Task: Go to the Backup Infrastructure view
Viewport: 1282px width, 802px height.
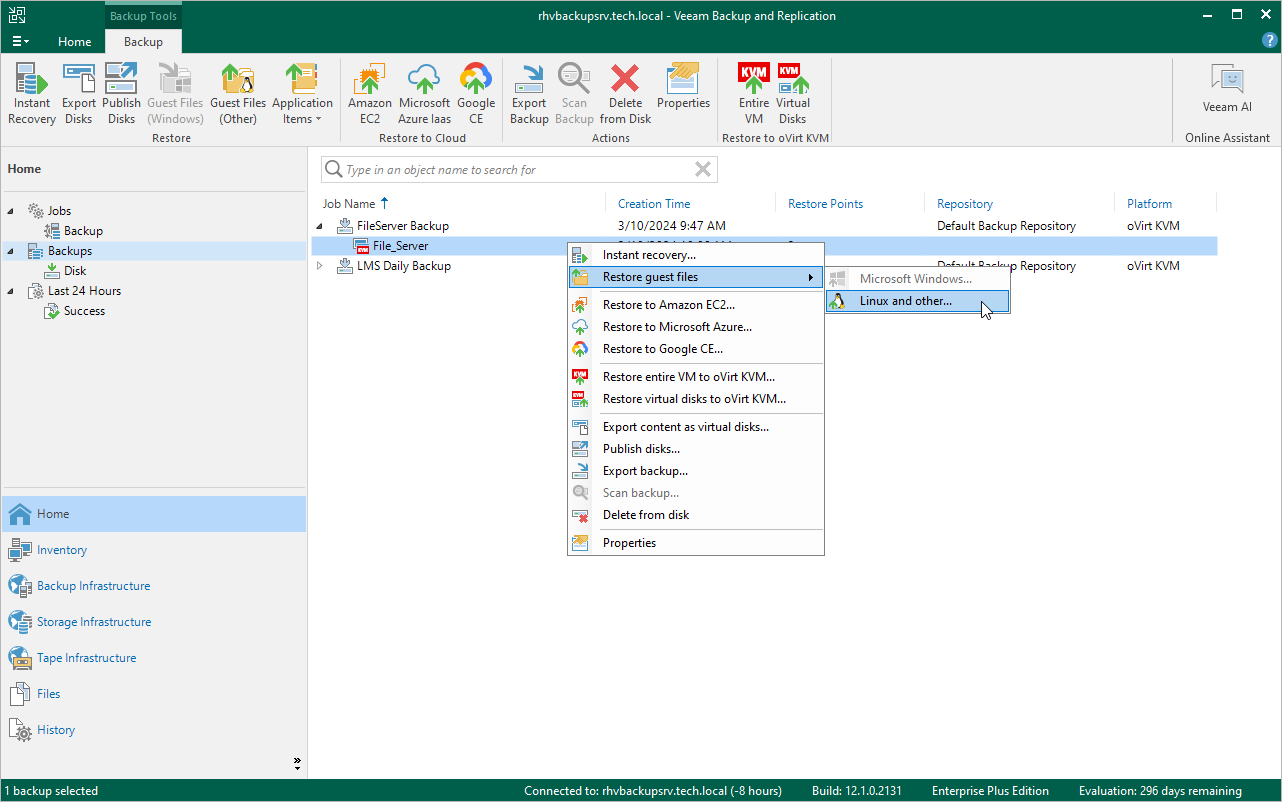Action: point(154,586)
